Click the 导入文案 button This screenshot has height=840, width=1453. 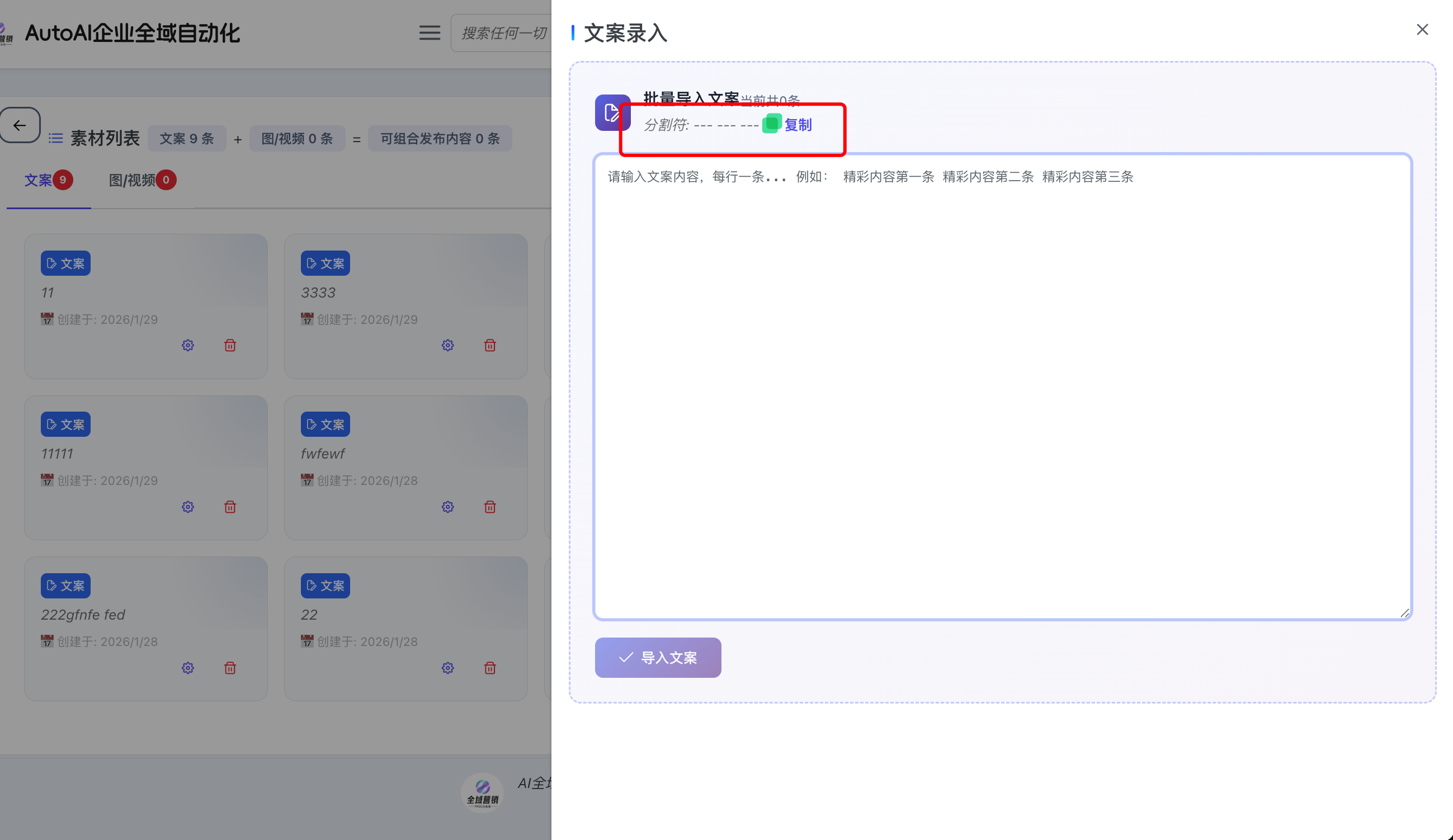(658, 657)
